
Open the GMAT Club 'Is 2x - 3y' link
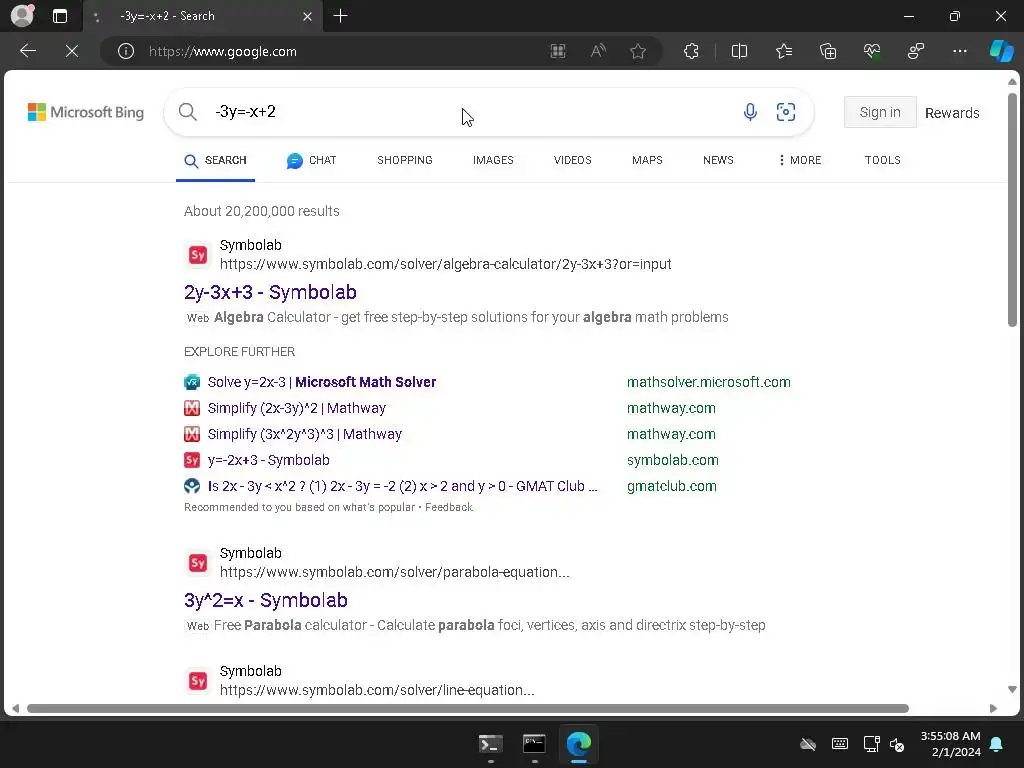(402, 487)
